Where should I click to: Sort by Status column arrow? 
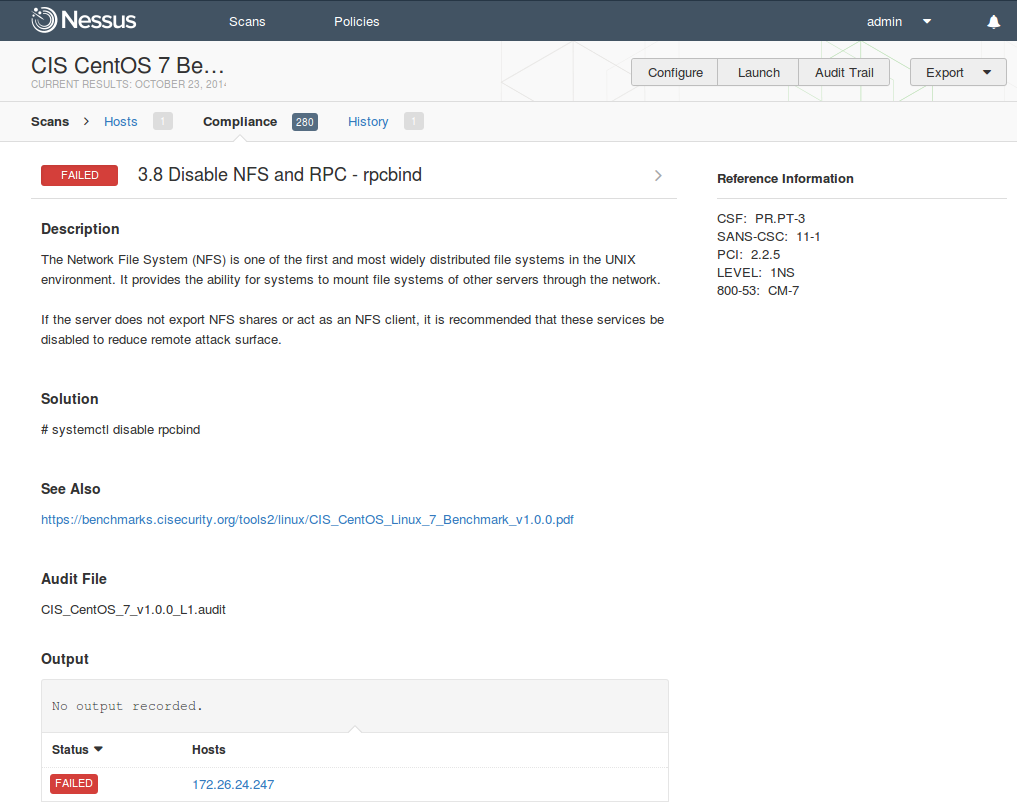pos(99,750)
